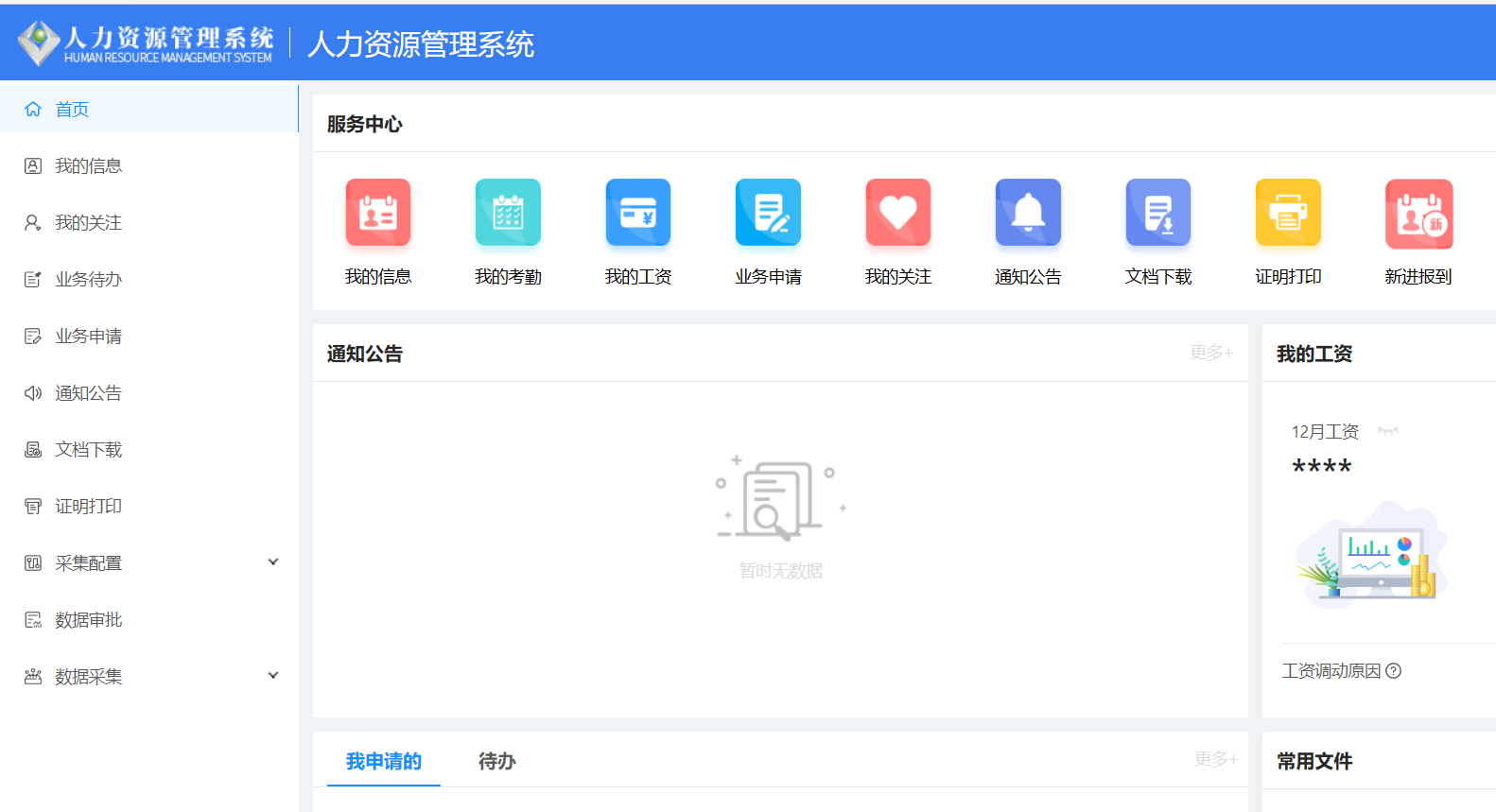Open the 我的考勤 calendar icon
This screenshot has height=812, width=1496.
point(508,213)
